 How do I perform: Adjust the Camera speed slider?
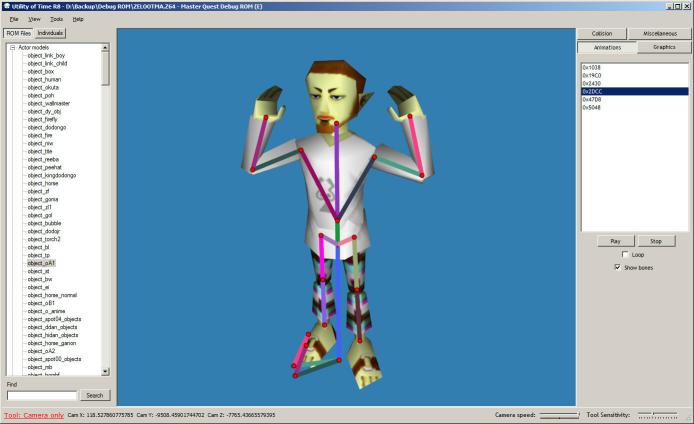560,415
